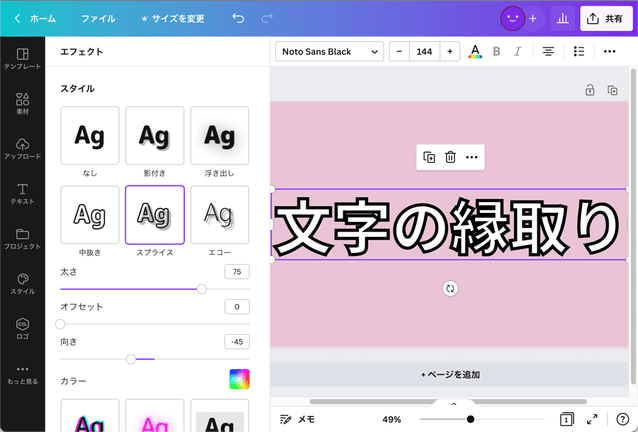
Task: Open the help question mark
Action: click(623, 419)
